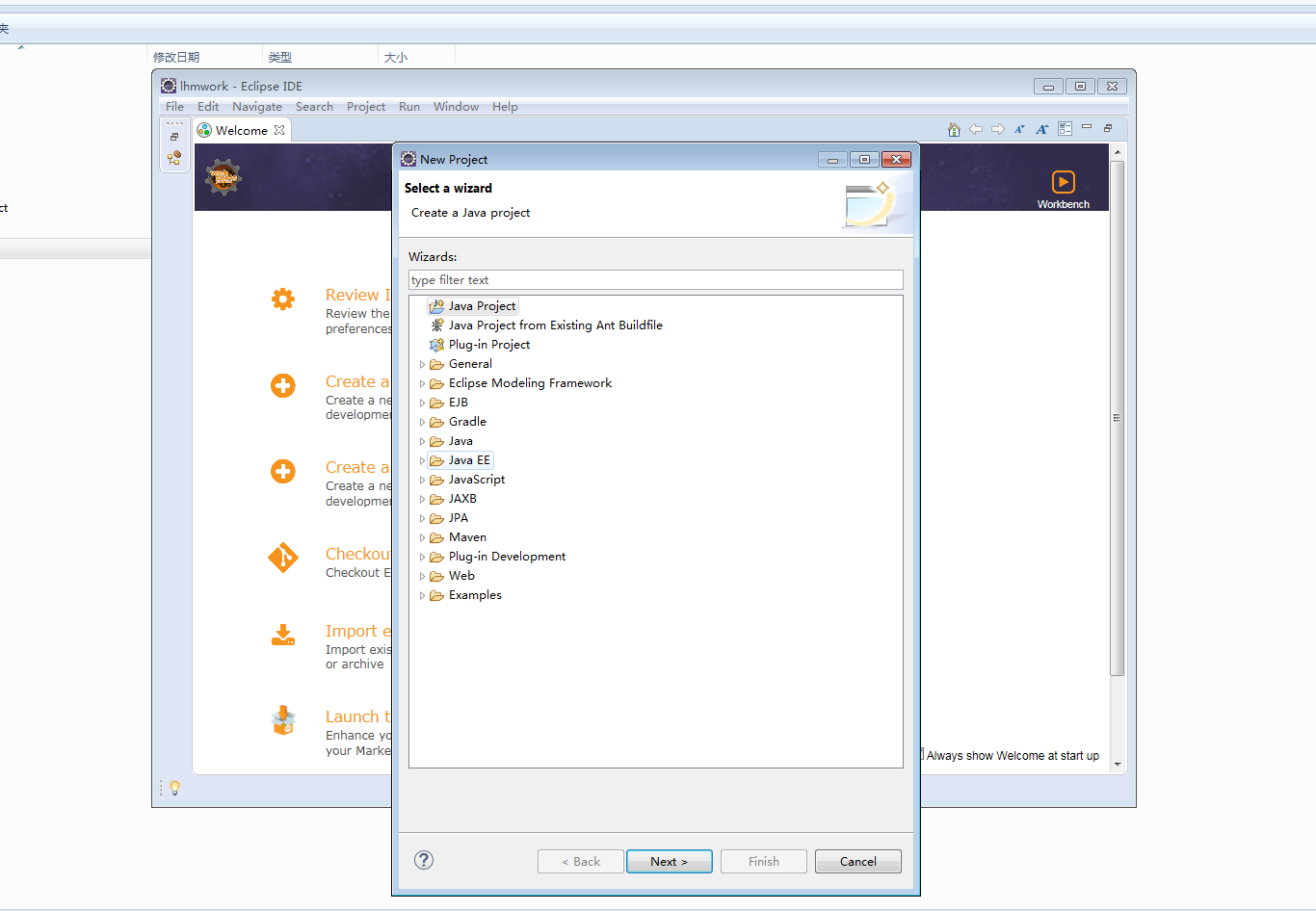Click the scroll up arrow of Welcome page
1316x911 pixels.
(1118, 152)
